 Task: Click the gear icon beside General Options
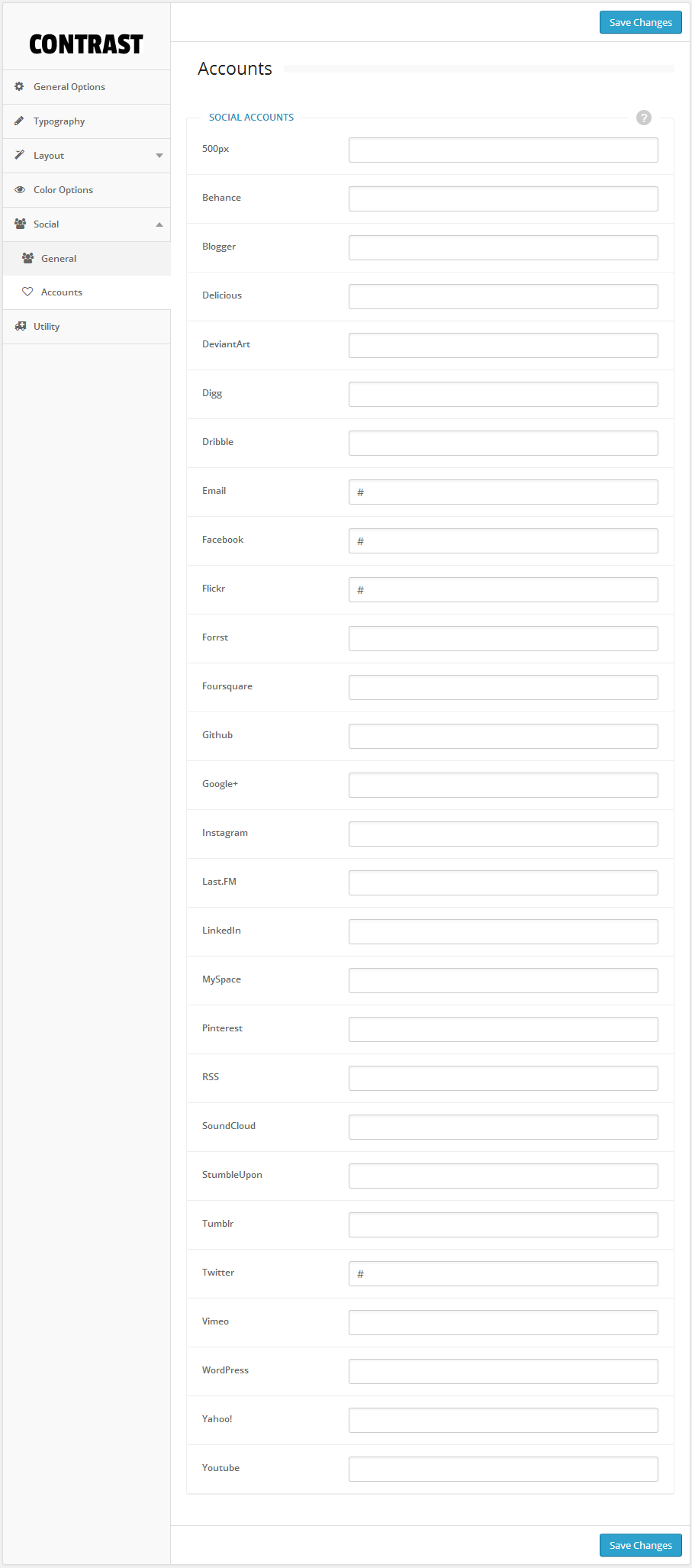[x=19, y=87]
